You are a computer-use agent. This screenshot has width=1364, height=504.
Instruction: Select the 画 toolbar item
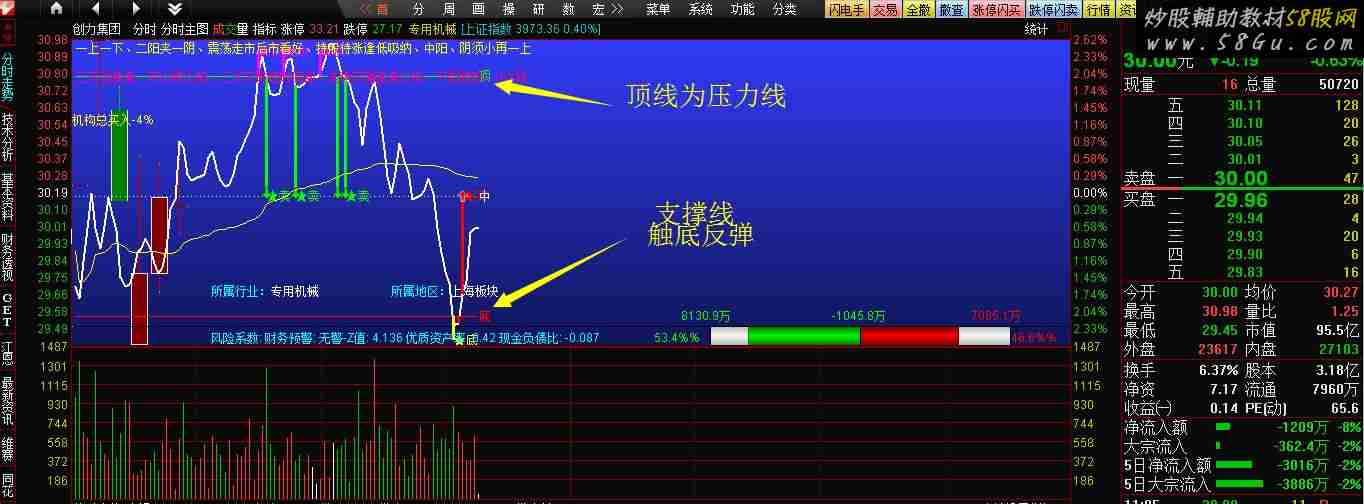coord(478,9)
